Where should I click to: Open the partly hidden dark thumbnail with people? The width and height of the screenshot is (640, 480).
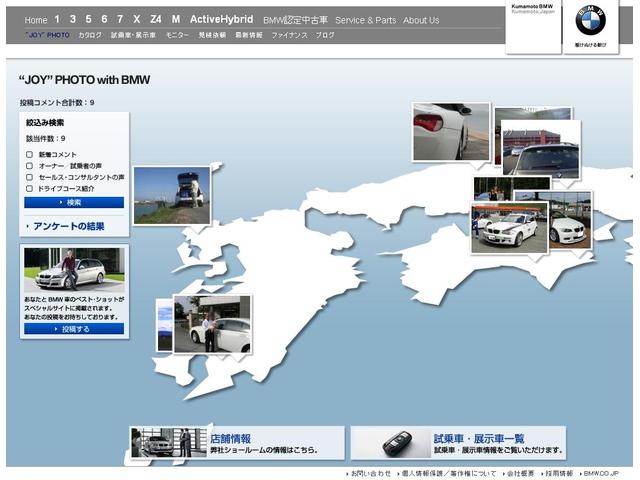(x=492, y=189)
